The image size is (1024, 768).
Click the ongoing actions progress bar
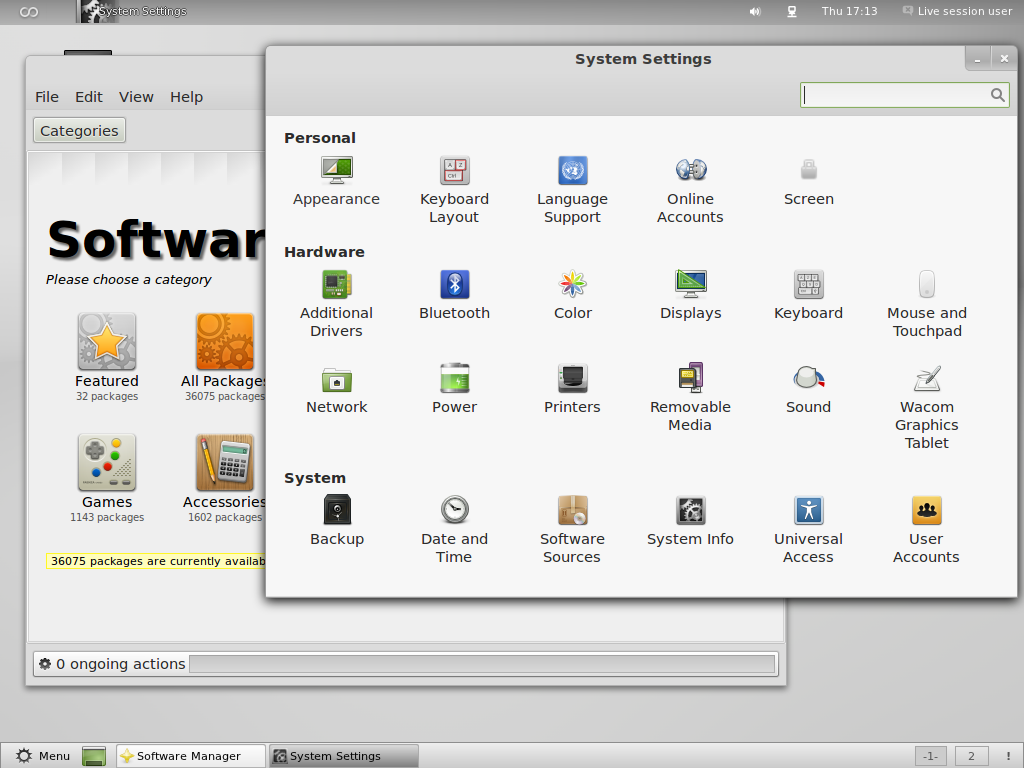[x=482, y=664]
